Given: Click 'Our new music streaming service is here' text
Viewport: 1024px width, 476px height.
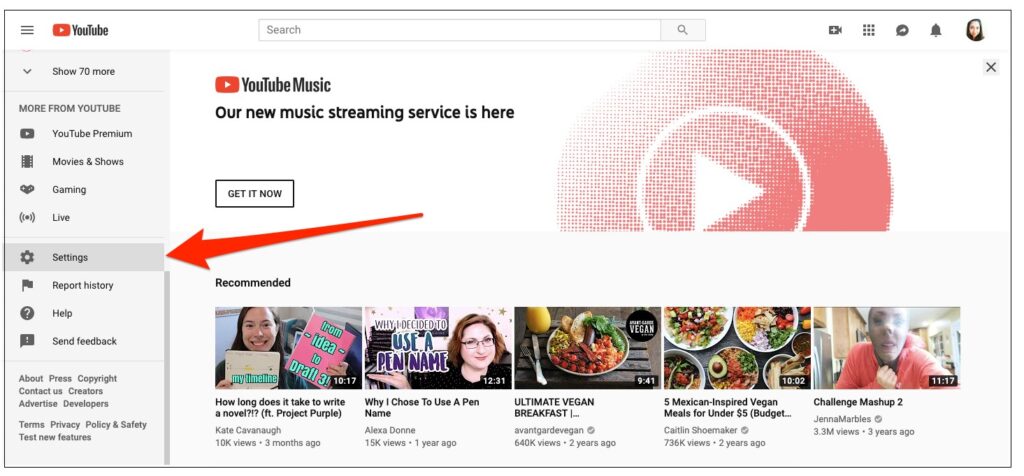Looking at the screenshot, I should pyautogui.click(x=364, y=113).
